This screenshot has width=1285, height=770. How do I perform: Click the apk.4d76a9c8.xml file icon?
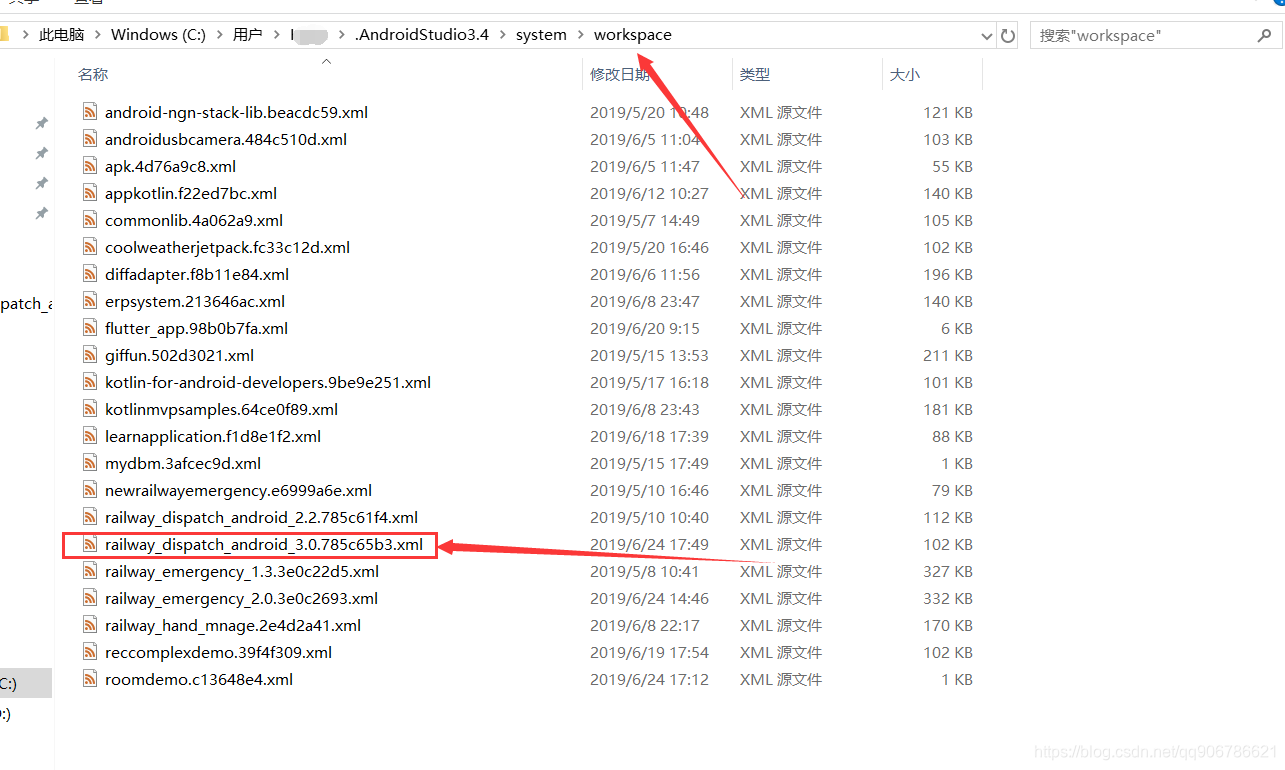[90, 166]
